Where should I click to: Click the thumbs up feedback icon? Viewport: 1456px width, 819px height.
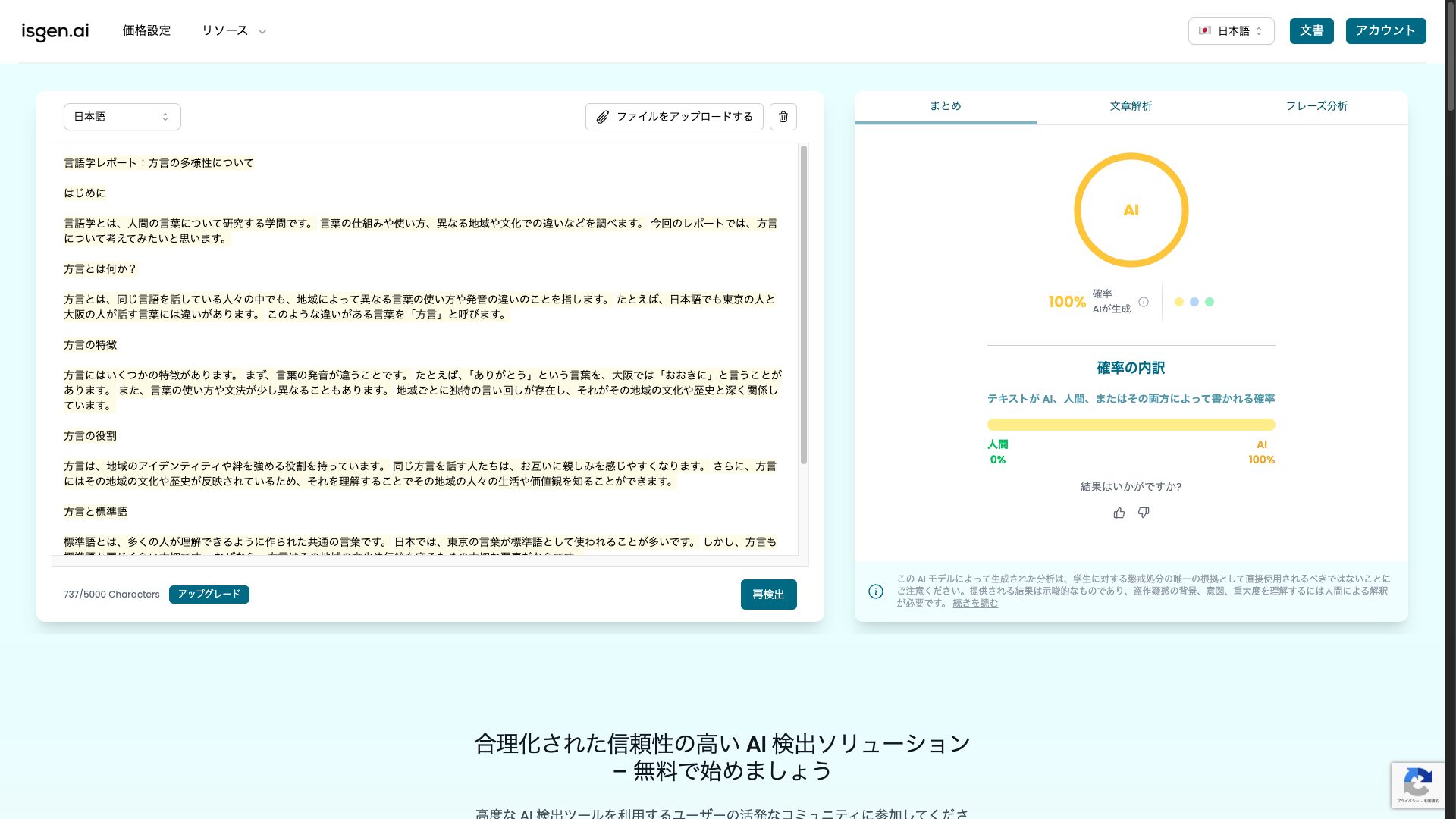[1119, 513]
